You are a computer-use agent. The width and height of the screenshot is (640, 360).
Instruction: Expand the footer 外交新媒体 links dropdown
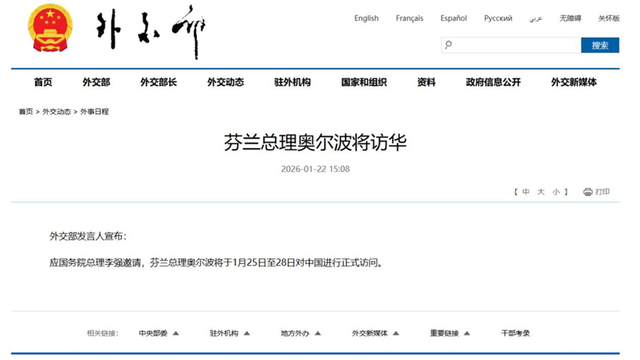376,333
